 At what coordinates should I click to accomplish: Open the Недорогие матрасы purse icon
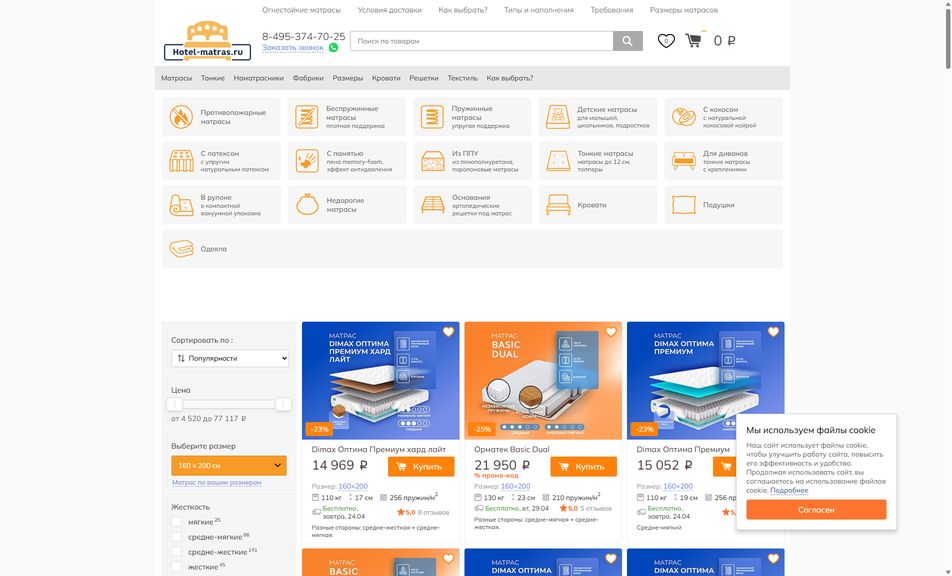click(x=307, y=205)
